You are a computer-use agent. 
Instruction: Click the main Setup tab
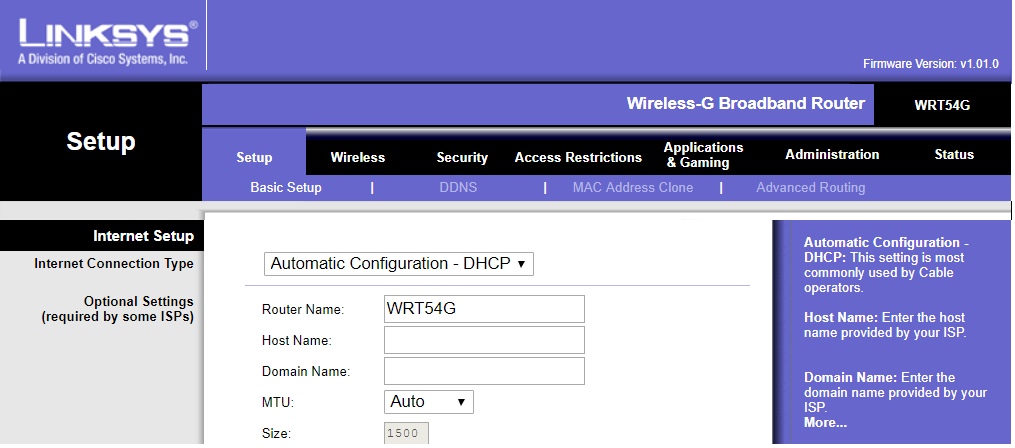pyautogui.click(x=254, y=157)
